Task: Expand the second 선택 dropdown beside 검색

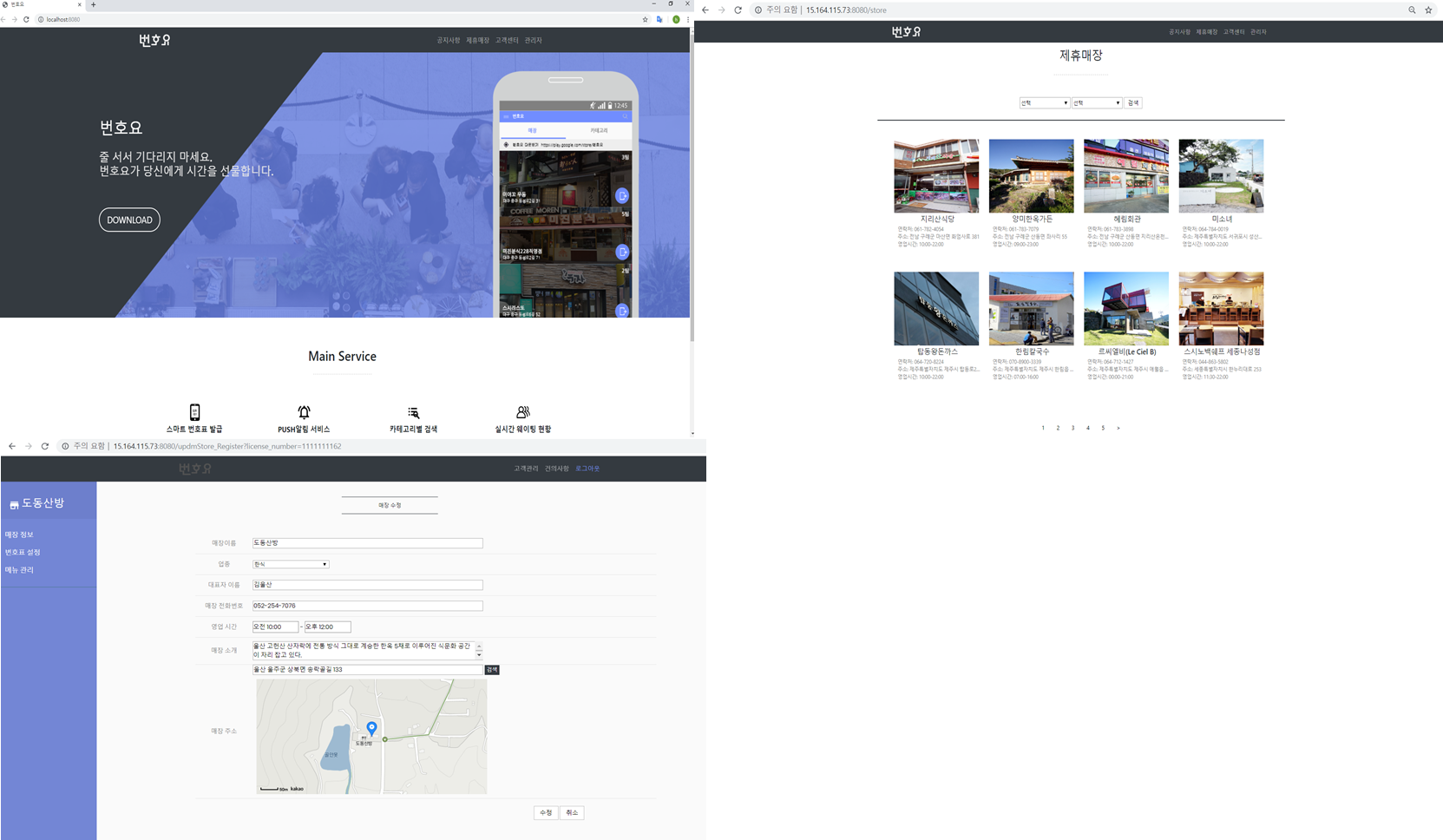Action: pos(1097,102)
